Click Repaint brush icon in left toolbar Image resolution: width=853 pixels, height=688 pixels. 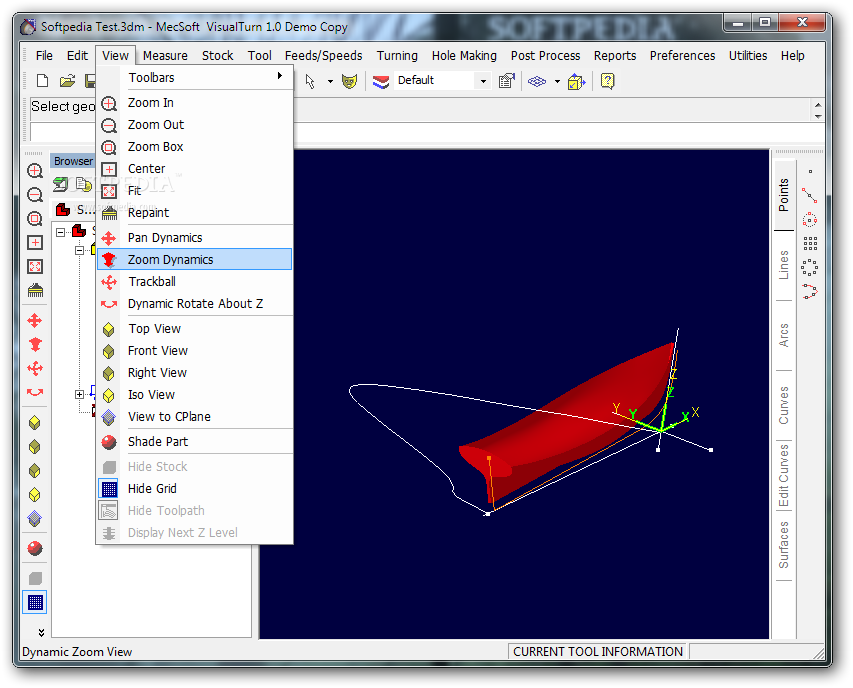click(35, 290)
